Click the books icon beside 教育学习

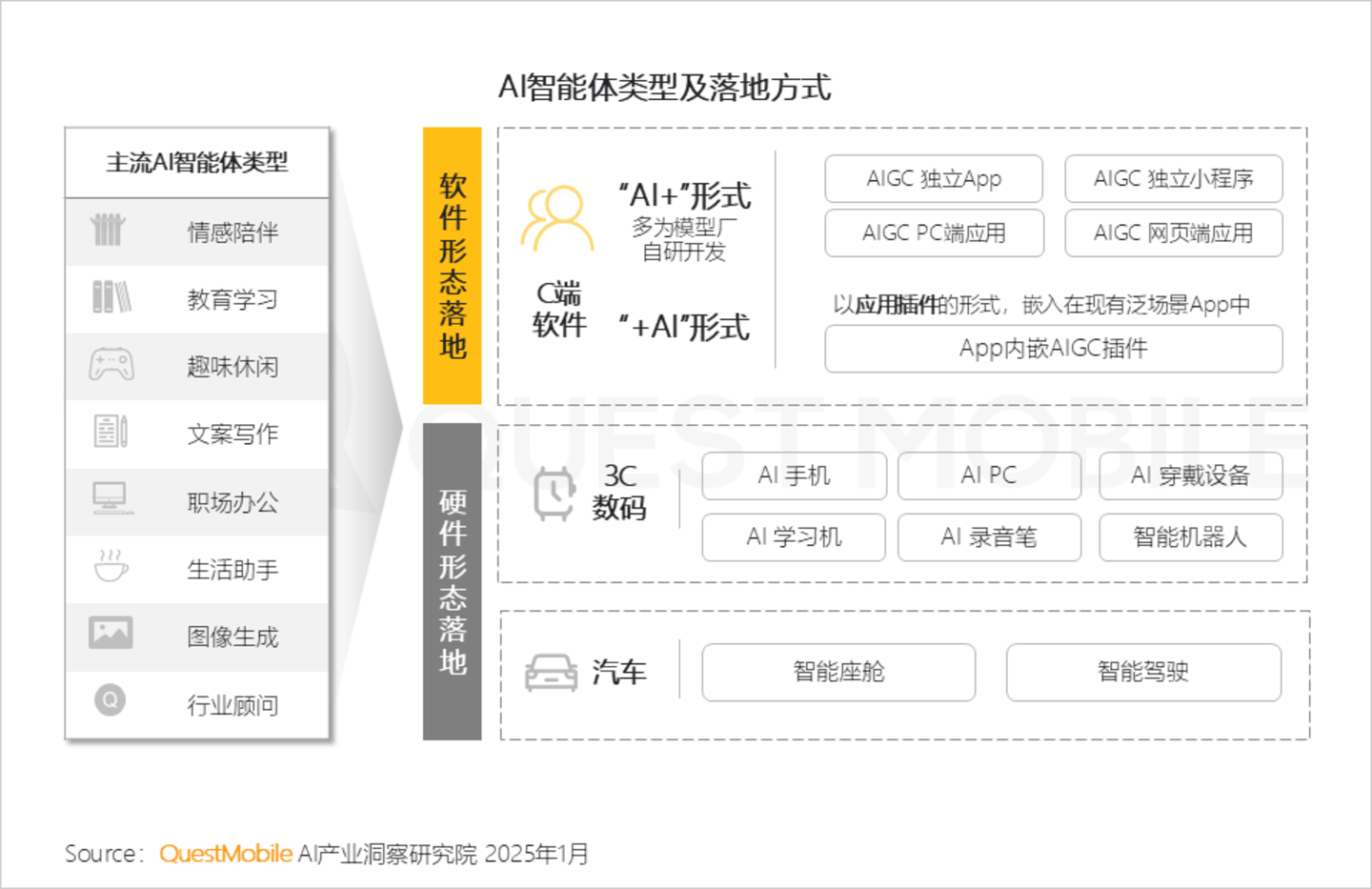[x=111, y=297]
